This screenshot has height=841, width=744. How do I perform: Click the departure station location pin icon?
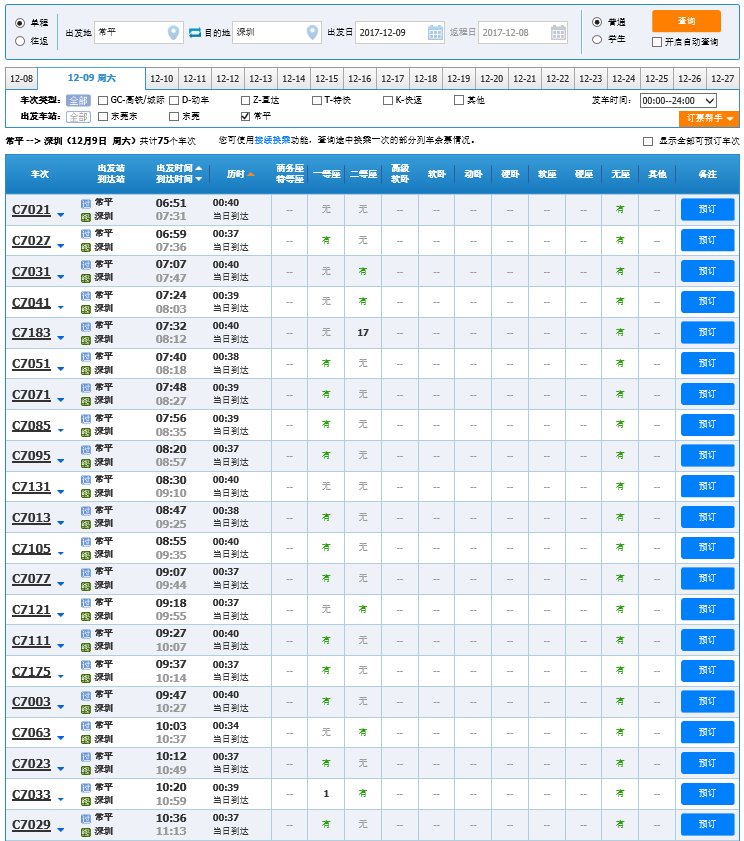pyautogui.click(x=175, y=33)
